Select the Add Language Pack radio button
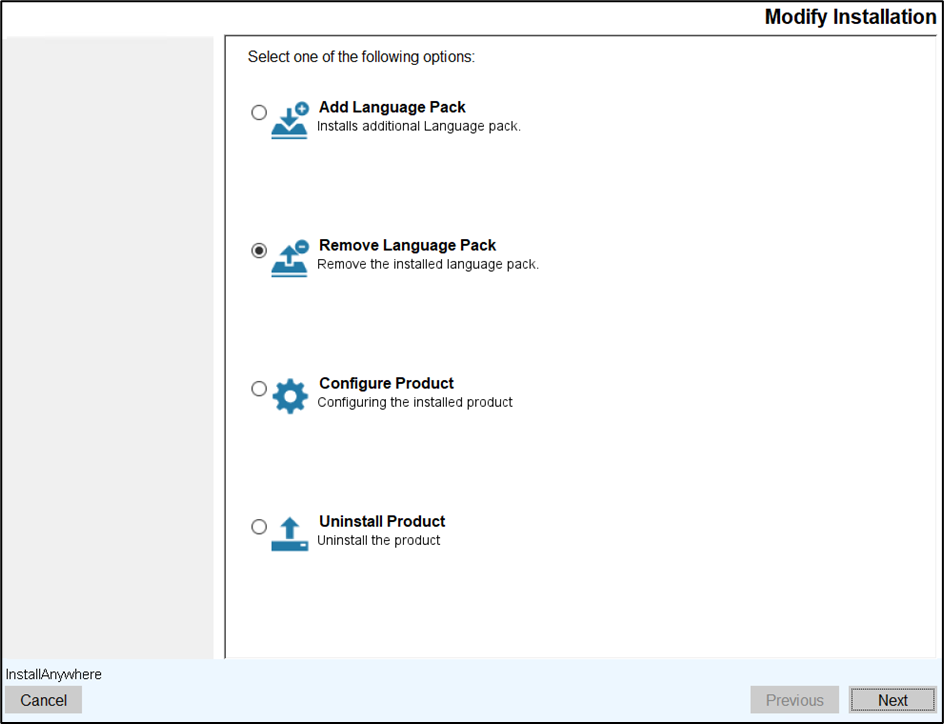Image resolution: width=944 pixels, height=724 pixels. point(259,113)
